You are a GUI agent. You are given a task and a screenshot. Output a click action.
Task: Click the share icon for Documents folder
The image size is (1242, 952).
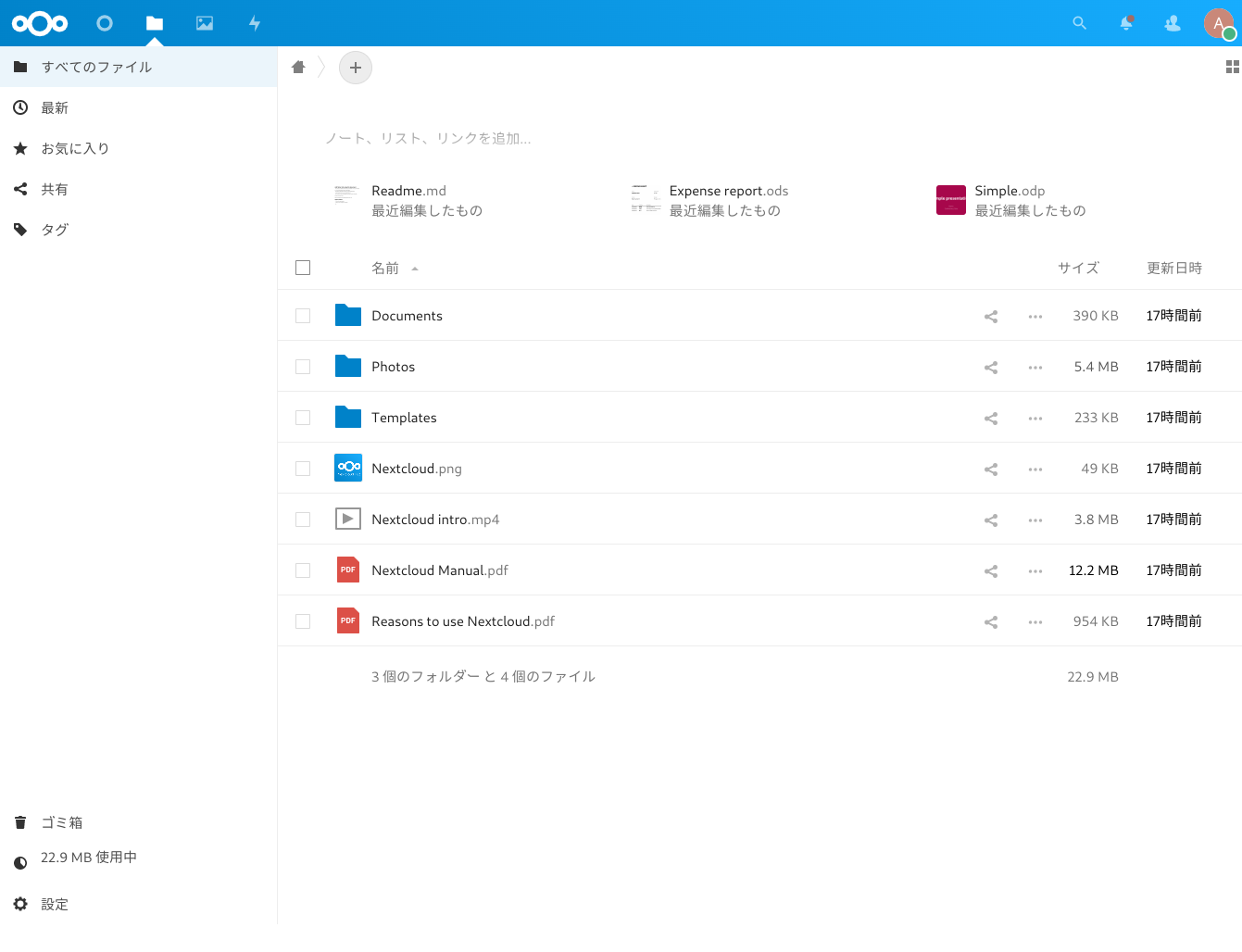tap(991, 317)
